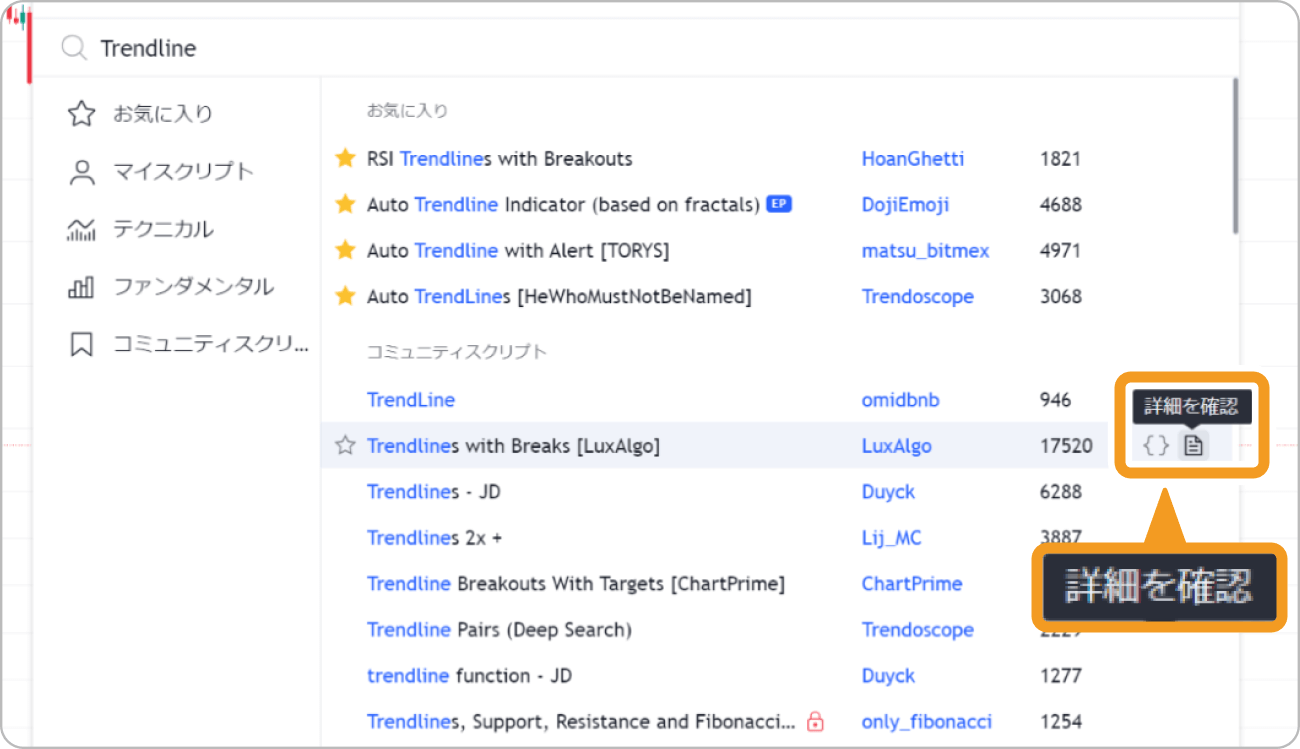Screen dimensions: 1300x749
Task: Open author ChartPrime profile link
Action: pos(912,584)
